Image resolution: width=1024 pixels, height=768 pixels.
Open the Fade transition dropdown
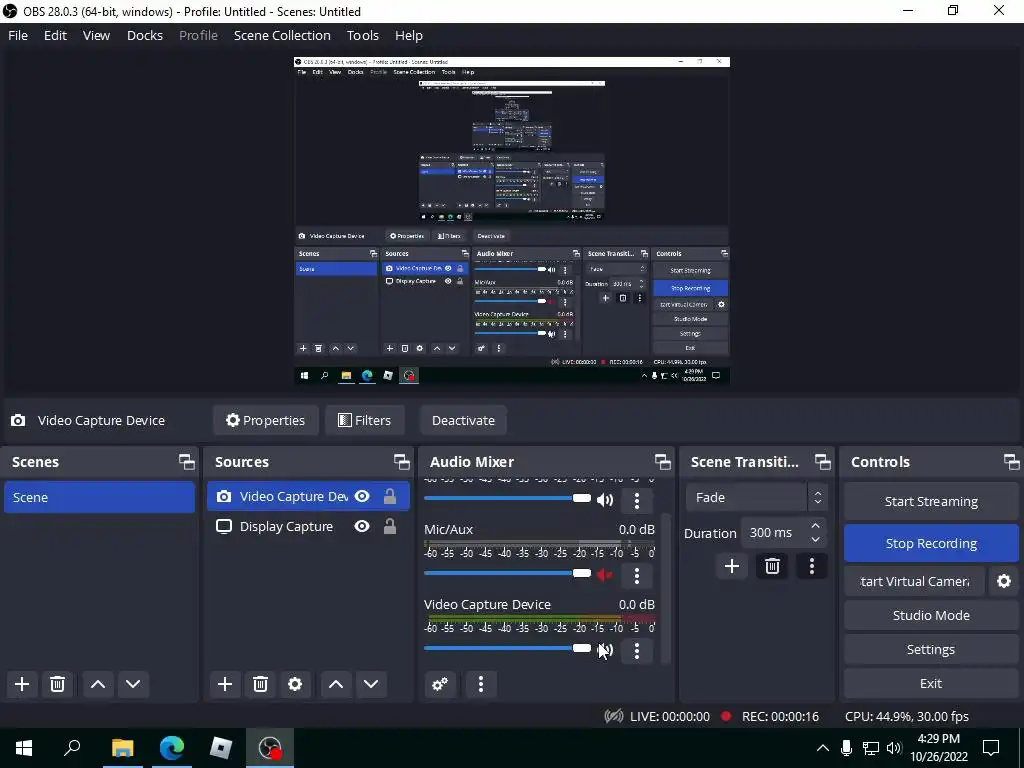click(756, 498)
